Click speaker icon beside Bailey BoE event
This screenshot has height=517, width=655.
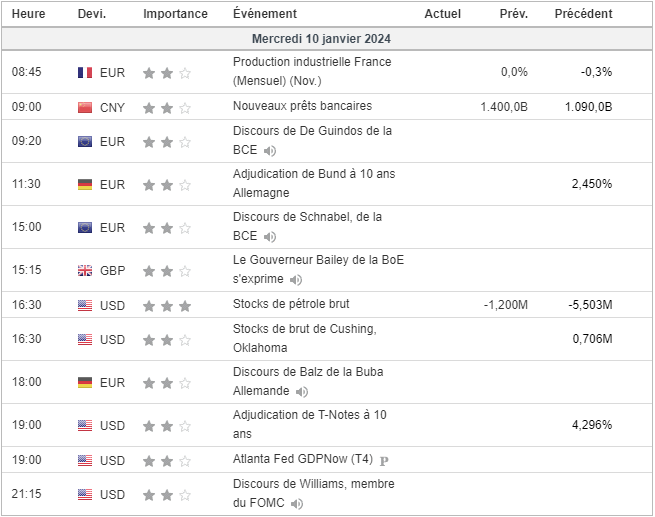click(296, 280)
